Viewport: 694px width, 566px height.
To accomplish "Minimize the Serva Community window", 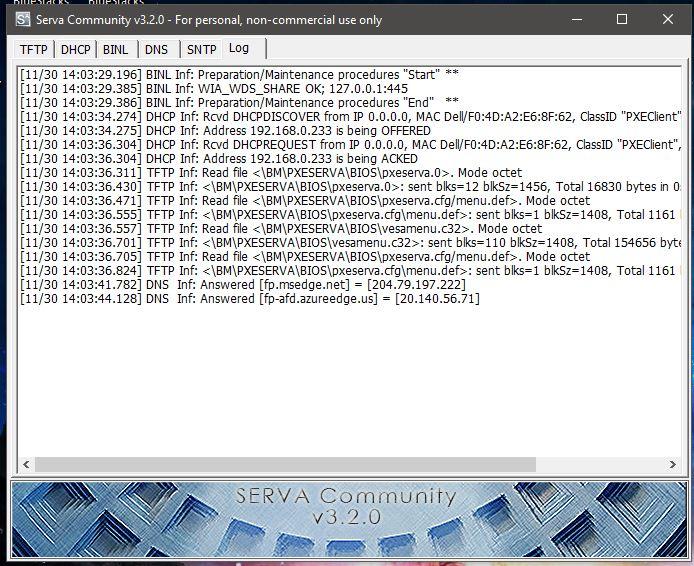I will 577,19.
